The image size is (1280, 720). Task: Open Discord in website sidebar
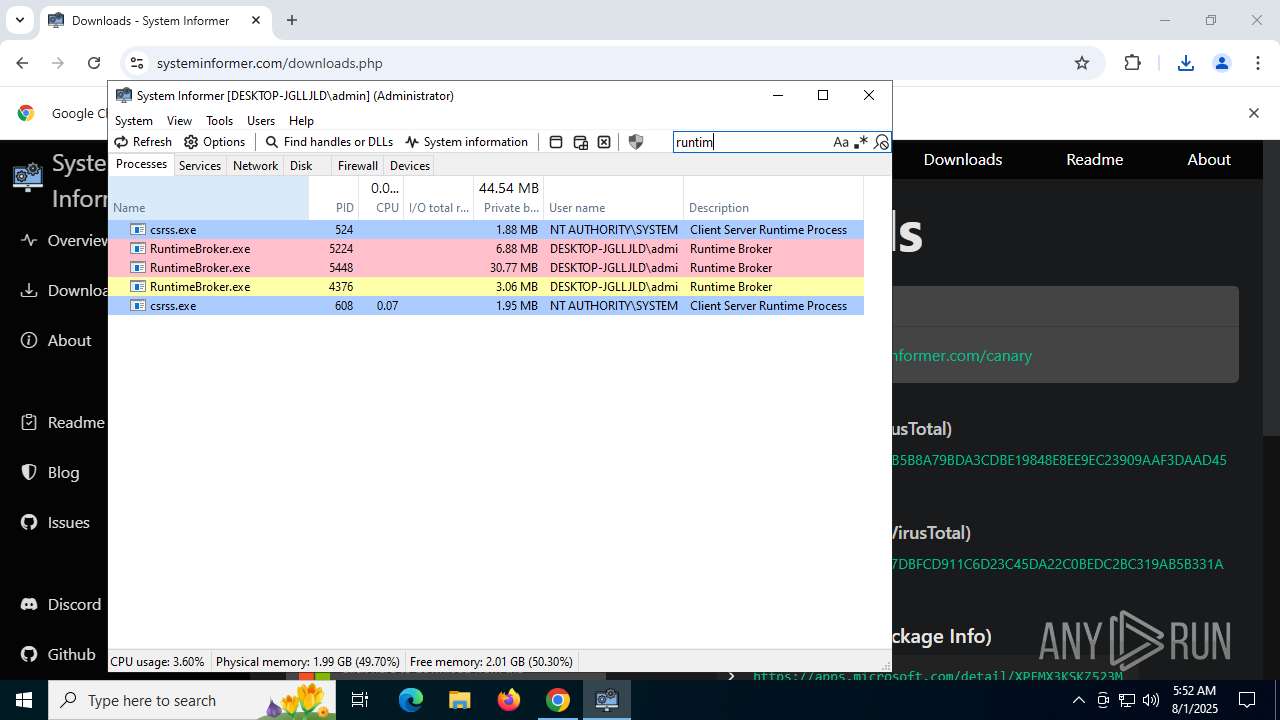(61, 604)
